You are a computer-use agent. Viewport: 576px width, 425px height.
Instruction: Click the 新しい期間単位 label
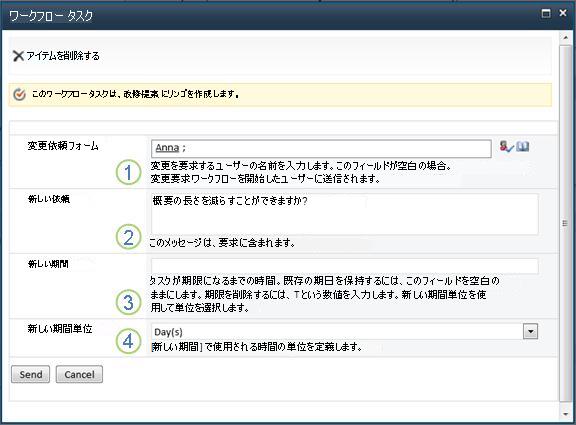(60, 329)
